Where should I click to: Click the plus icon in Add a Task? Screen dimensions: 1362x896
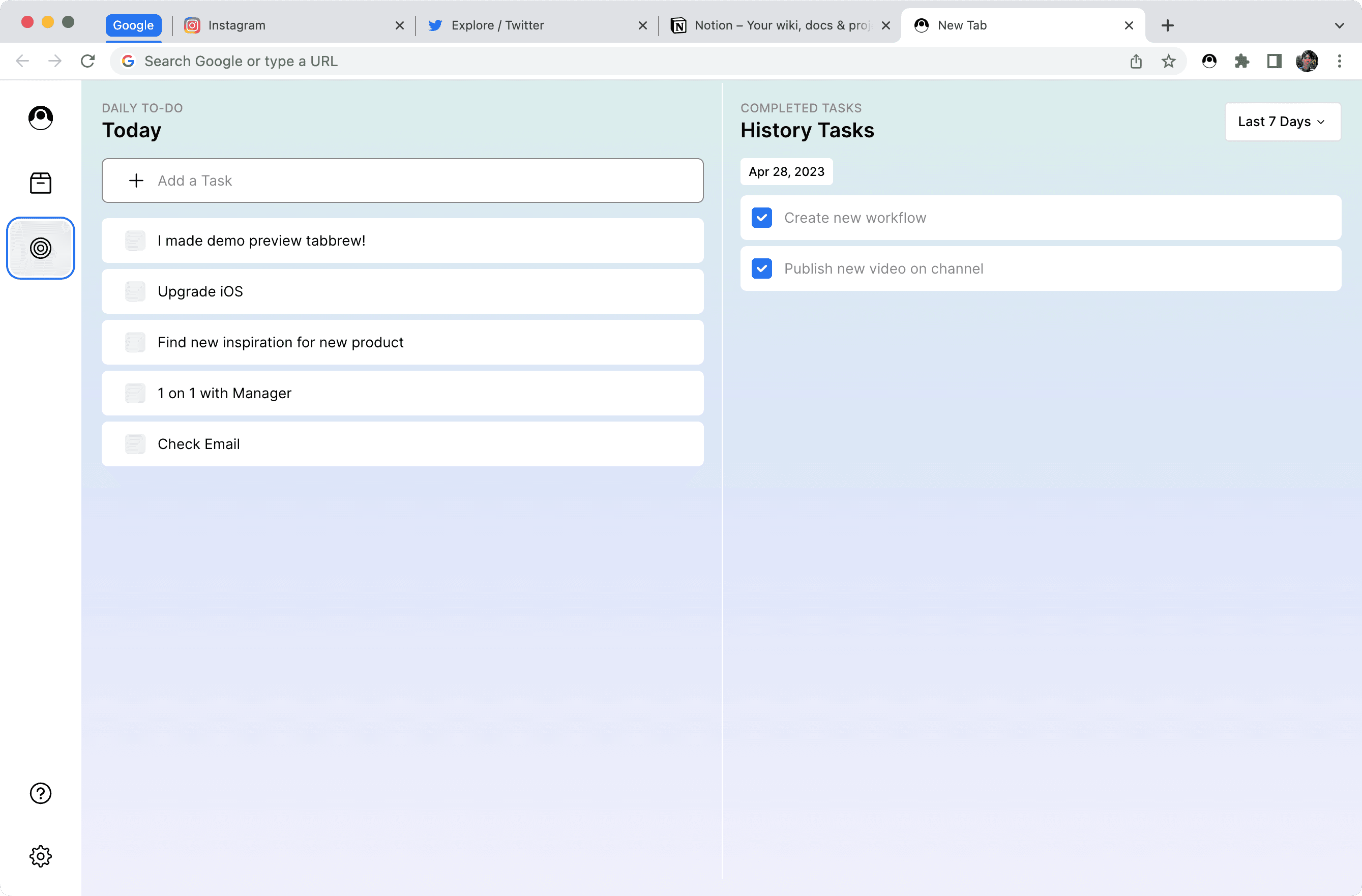[x=136, y=181]
